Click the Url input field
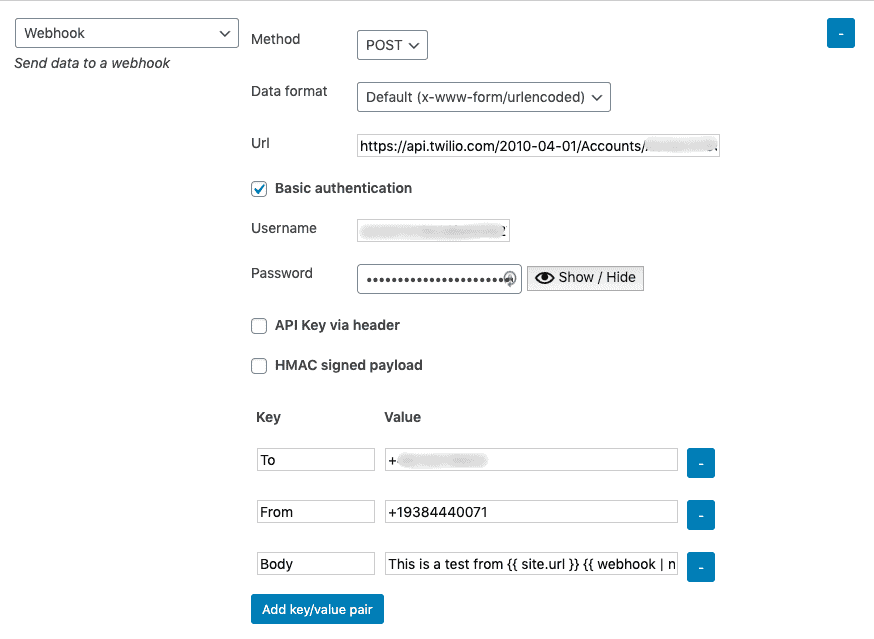The image size is (874, 639). pyautogui.click(x=538, y=146)
